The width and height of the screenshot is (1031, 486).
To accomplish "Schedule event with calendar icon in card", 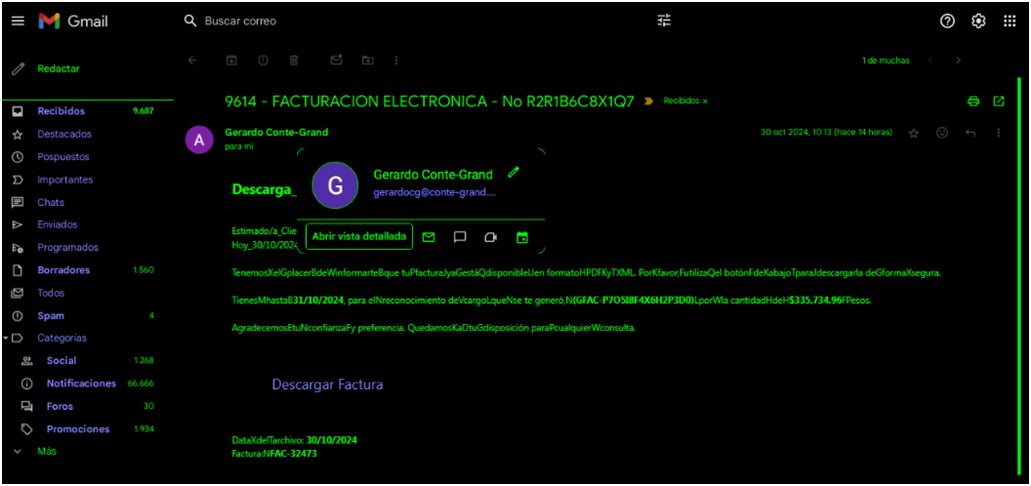I will click(x=522, y=237).
